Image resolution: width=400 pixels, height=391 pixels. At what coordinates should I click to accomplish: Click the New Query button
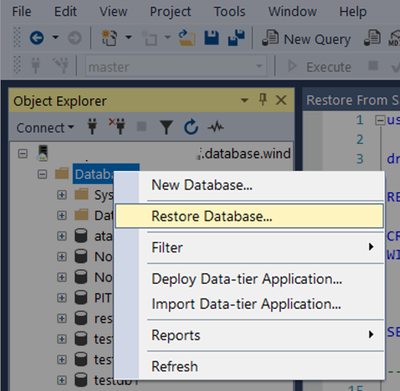[x=306, y=39]
